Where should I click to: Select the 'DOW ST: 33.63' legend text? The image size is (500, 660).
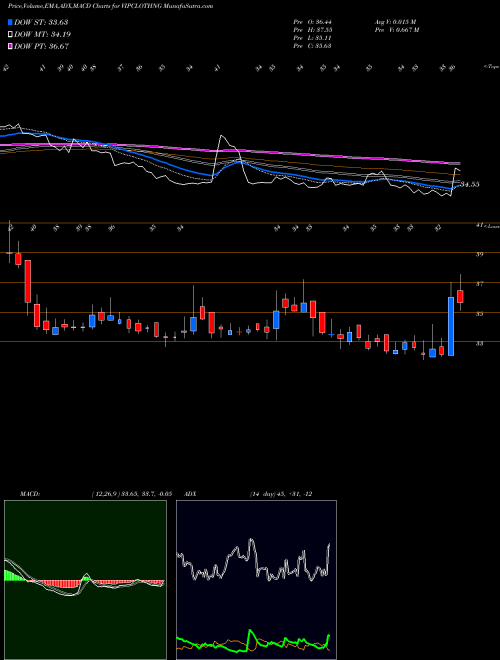41,22
